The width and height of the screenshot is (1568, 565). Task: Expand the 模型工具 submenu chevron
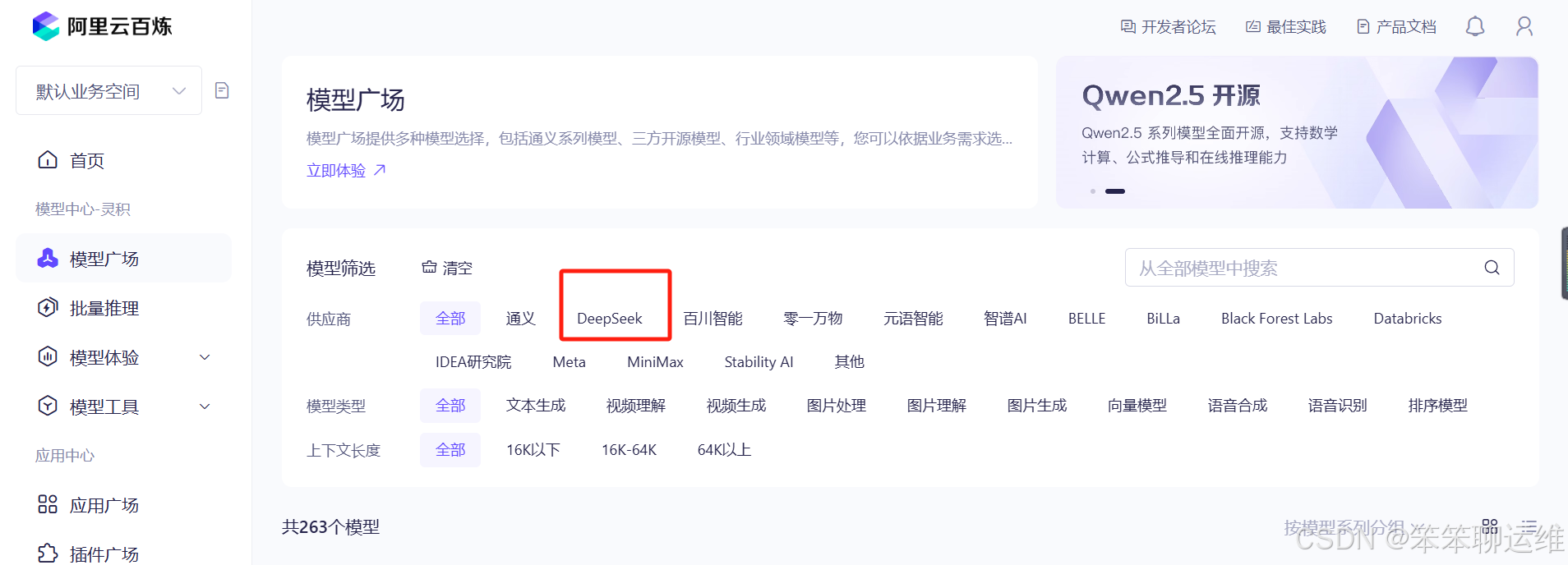(205, 407)
